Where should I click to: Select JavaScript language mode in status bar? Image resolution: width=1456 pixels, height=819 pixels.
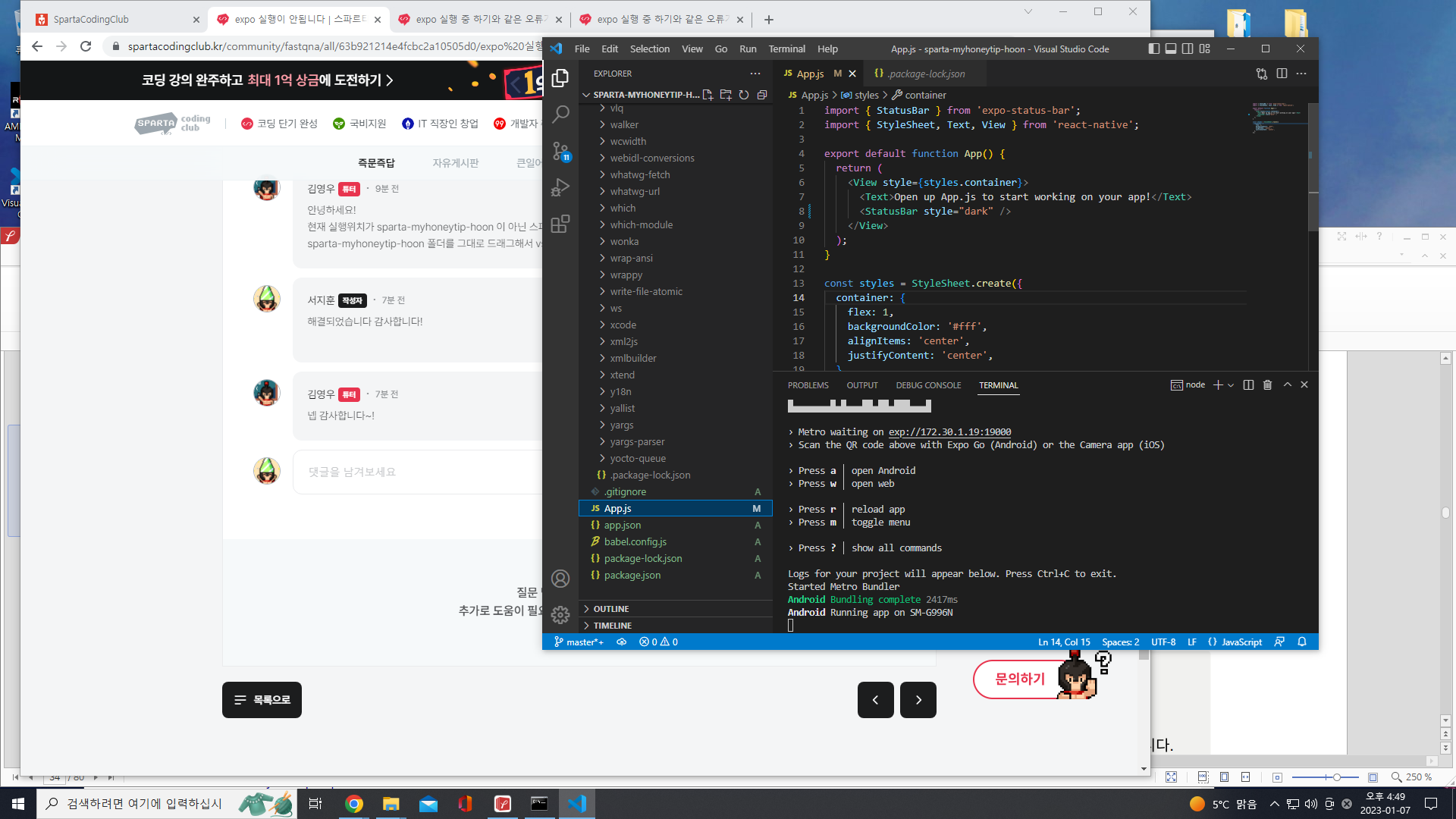[1241, 642]
